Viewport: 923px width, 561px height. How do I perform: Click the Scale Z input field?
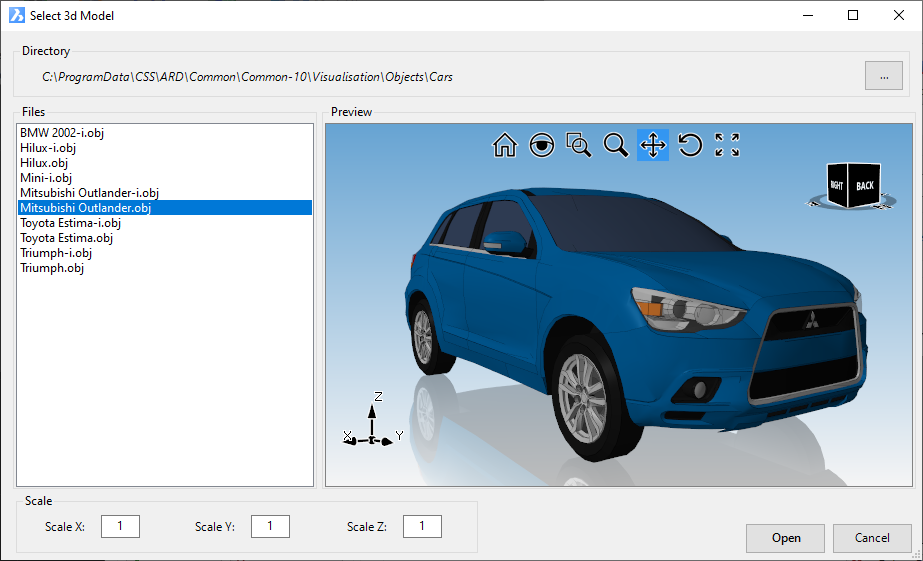[422, 526]
